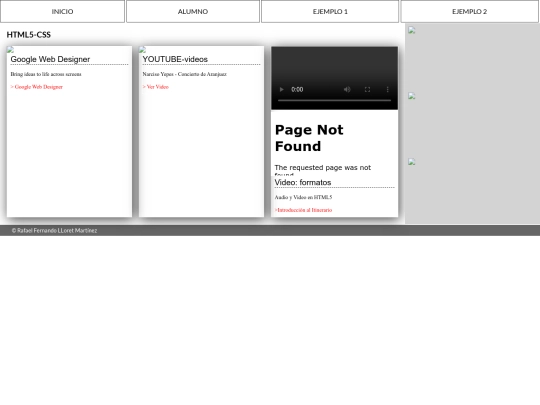
Task: Click the video time display 0:00
Action: [297, 90]
